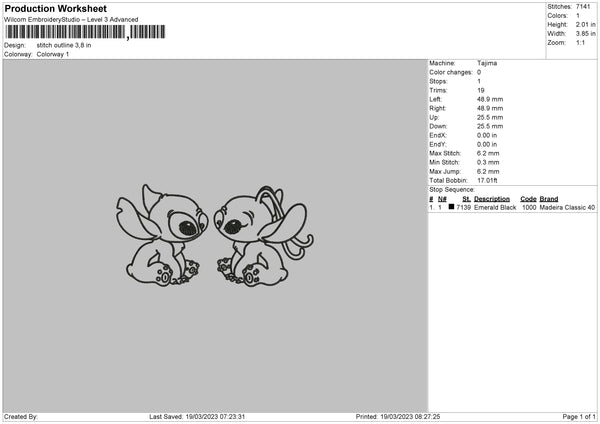Click the Trims value 19
600x424 pixels.
pos(481,90)
